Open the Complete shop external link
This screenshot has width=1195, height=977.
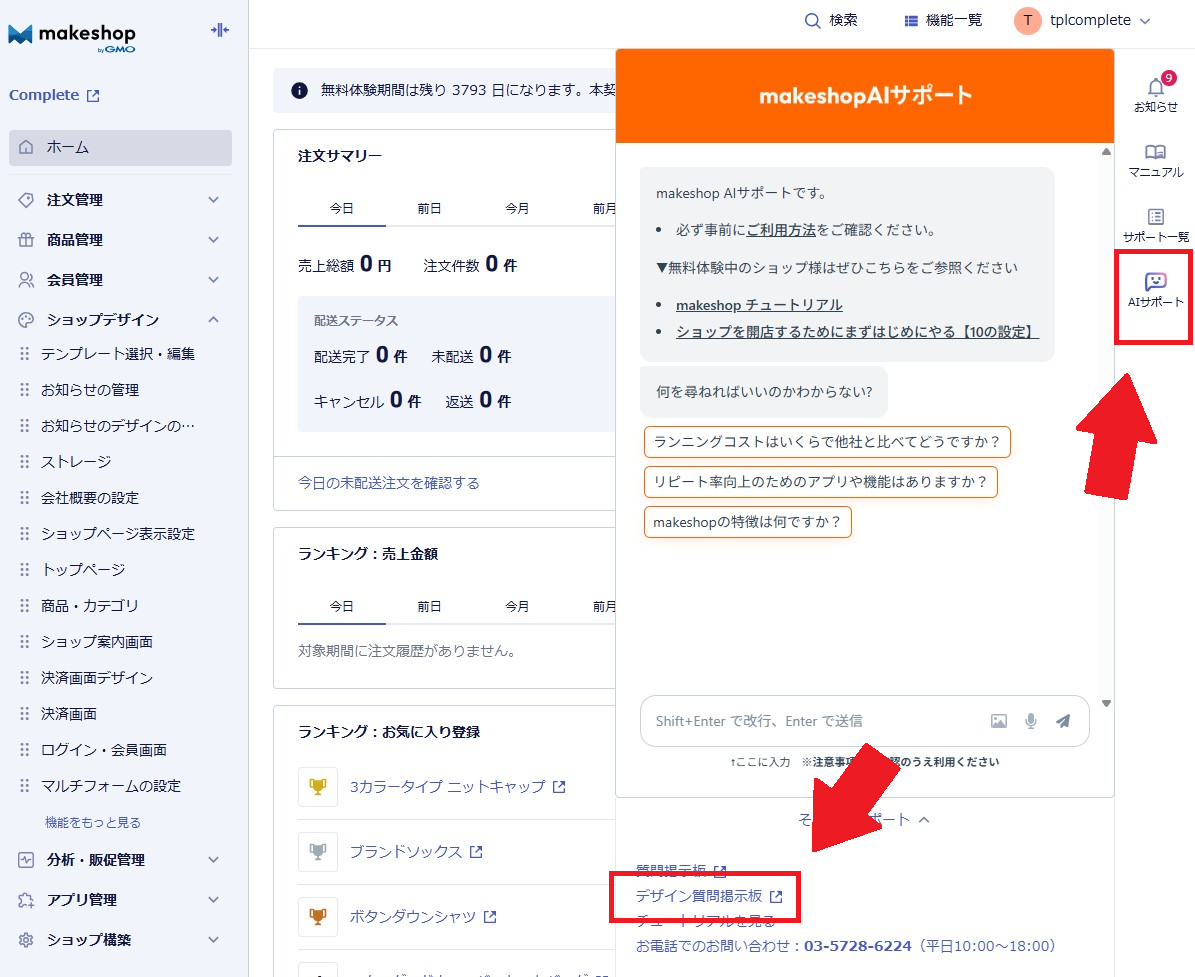pyautogui.click(x=54, y=95)
